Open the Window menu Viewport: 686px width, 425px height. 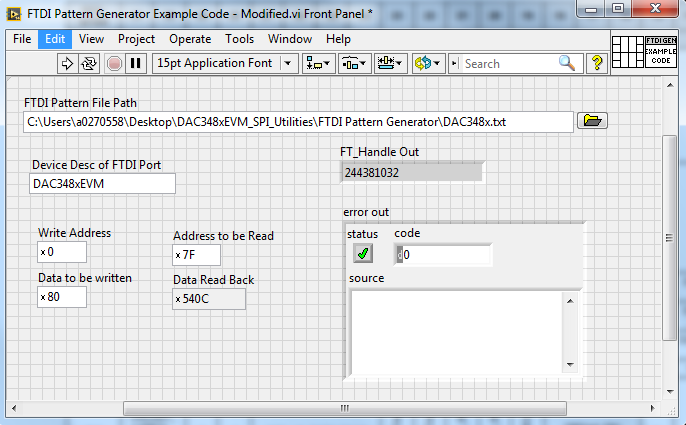tap(290, 39)
